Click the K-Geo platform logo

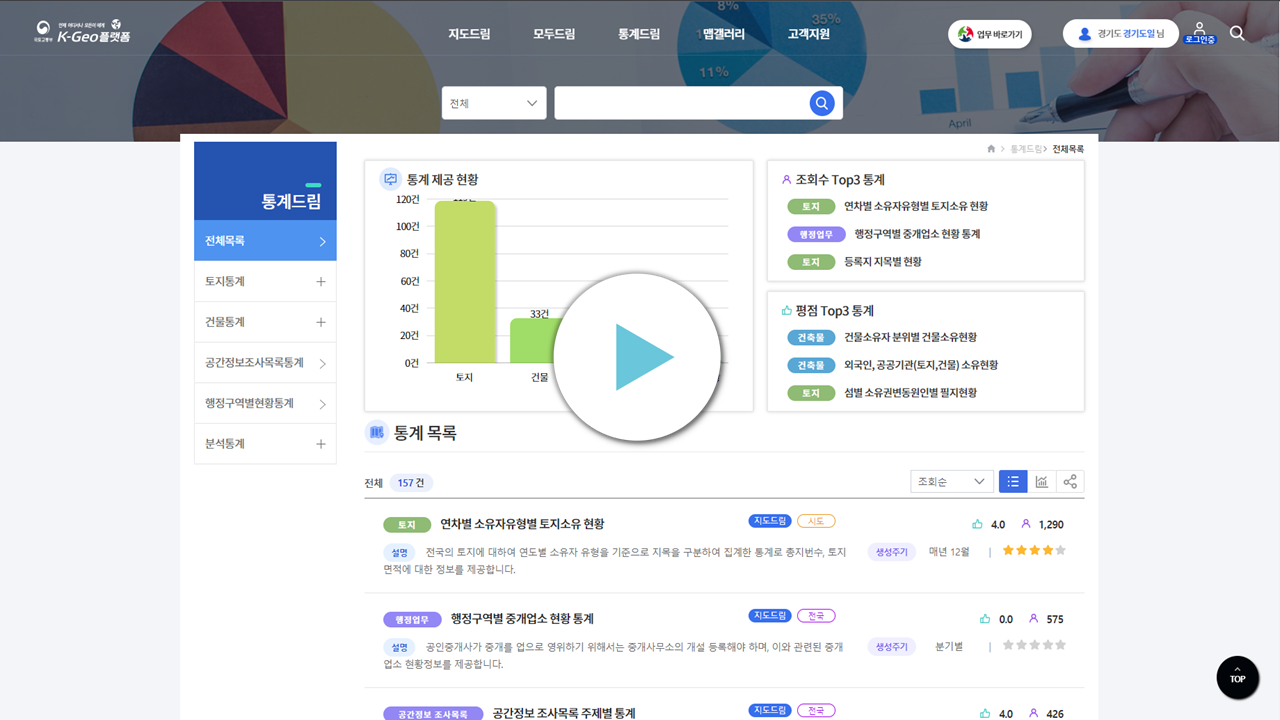(82, 33)
